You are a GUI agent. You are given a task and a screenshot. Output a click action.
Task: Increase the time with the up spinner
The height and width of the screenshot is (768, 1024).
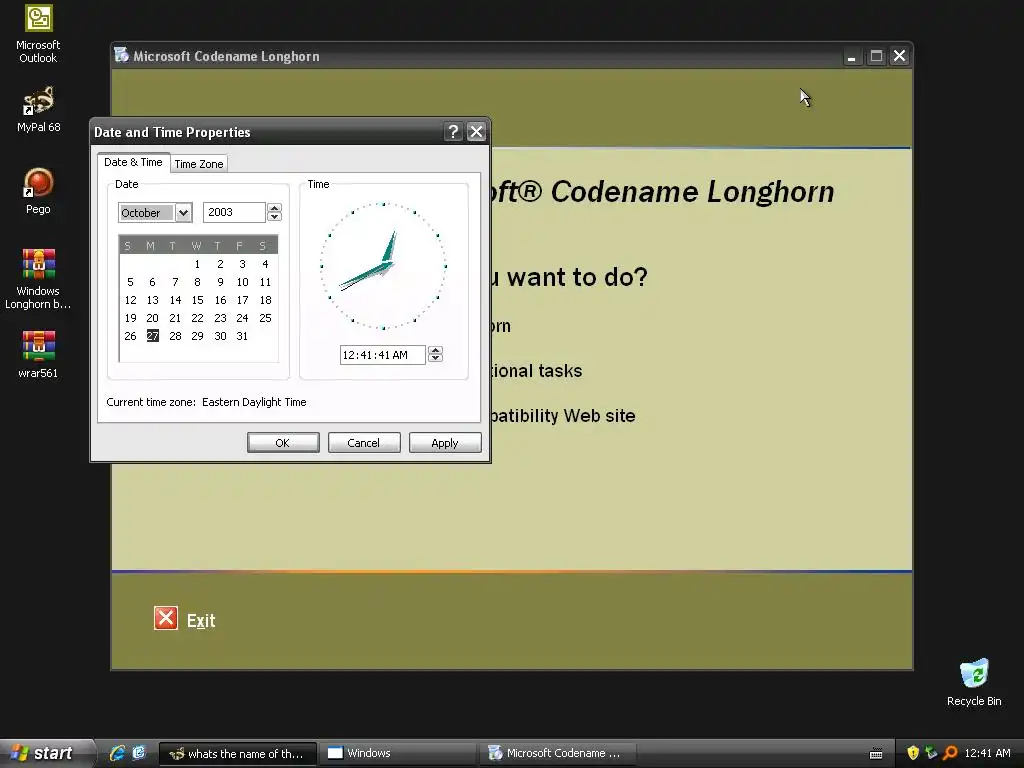(x=436, y=350)
